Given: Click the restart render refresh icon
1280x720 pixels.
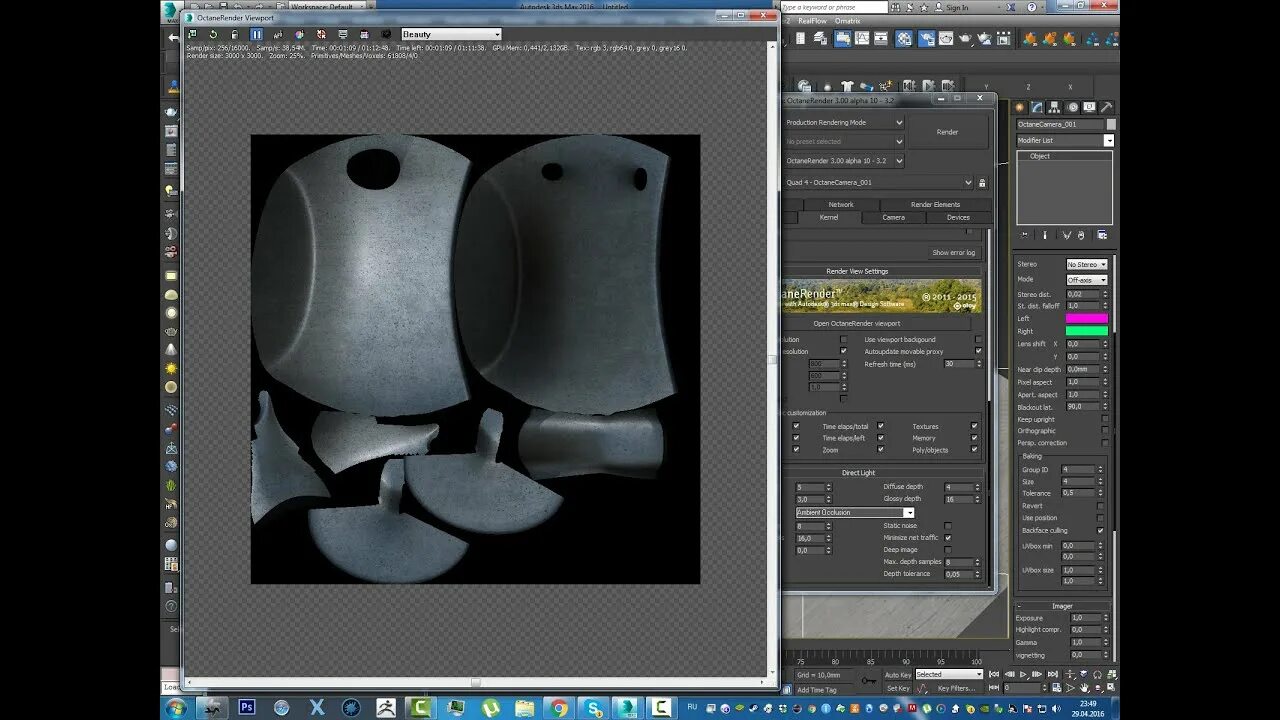Looking at the screenshot, I should (x=213, y=34).
